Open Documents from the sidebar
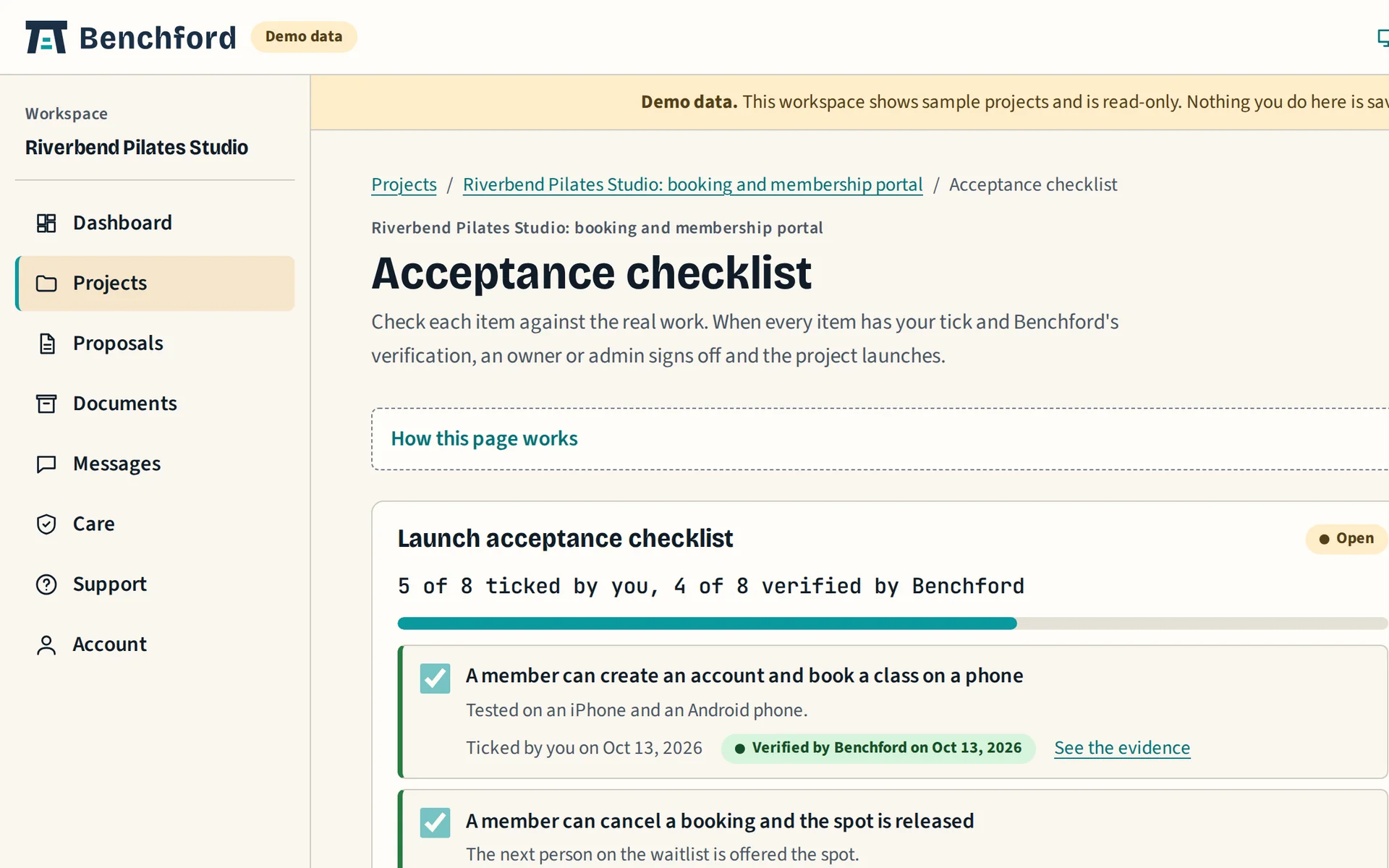Viewport: 1389px width, 868px height. point(155,404)
